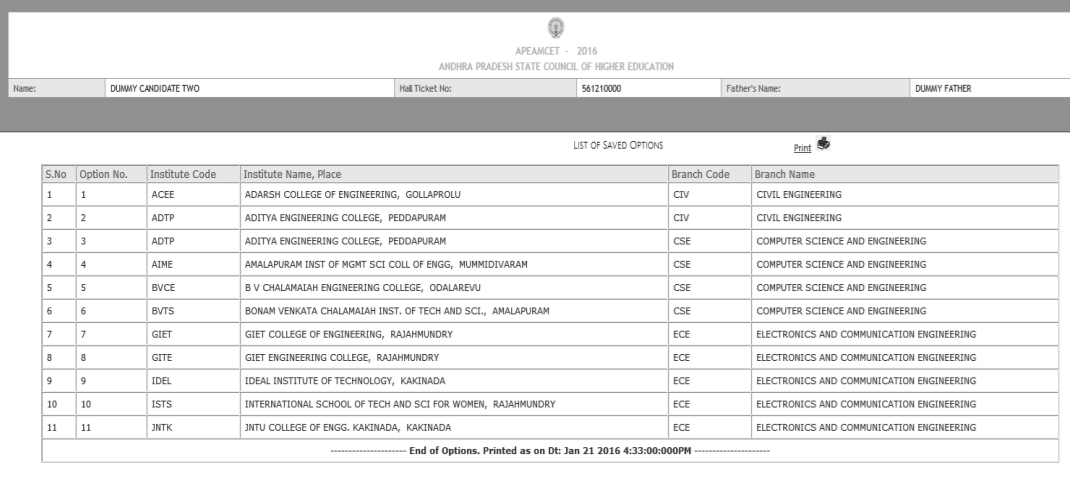Viewport: 1070px width, 481px height.
Task: Click the Institute Name, Place column header
Action: (293, 174)
